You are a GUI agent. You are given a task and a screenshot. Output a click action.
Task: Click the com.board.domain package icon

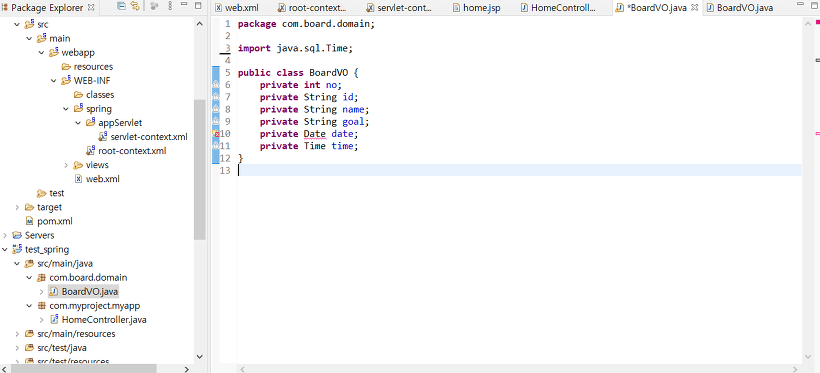(x=42, y=278)
